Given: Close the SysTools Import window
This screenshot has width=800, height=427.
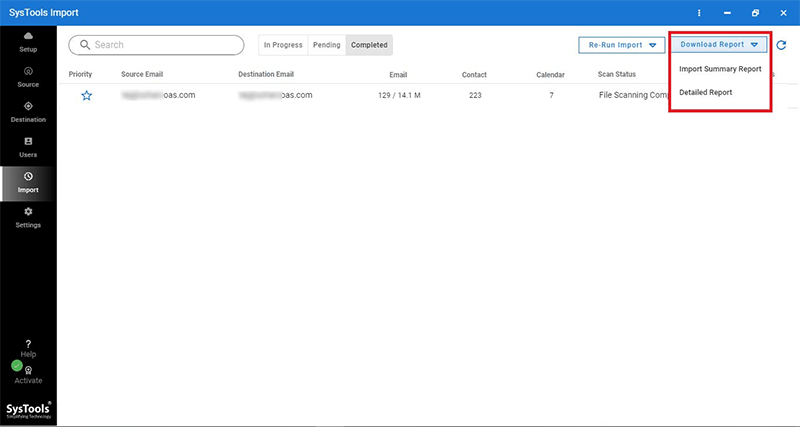Looking at the screenshot, I should [783, 13].
